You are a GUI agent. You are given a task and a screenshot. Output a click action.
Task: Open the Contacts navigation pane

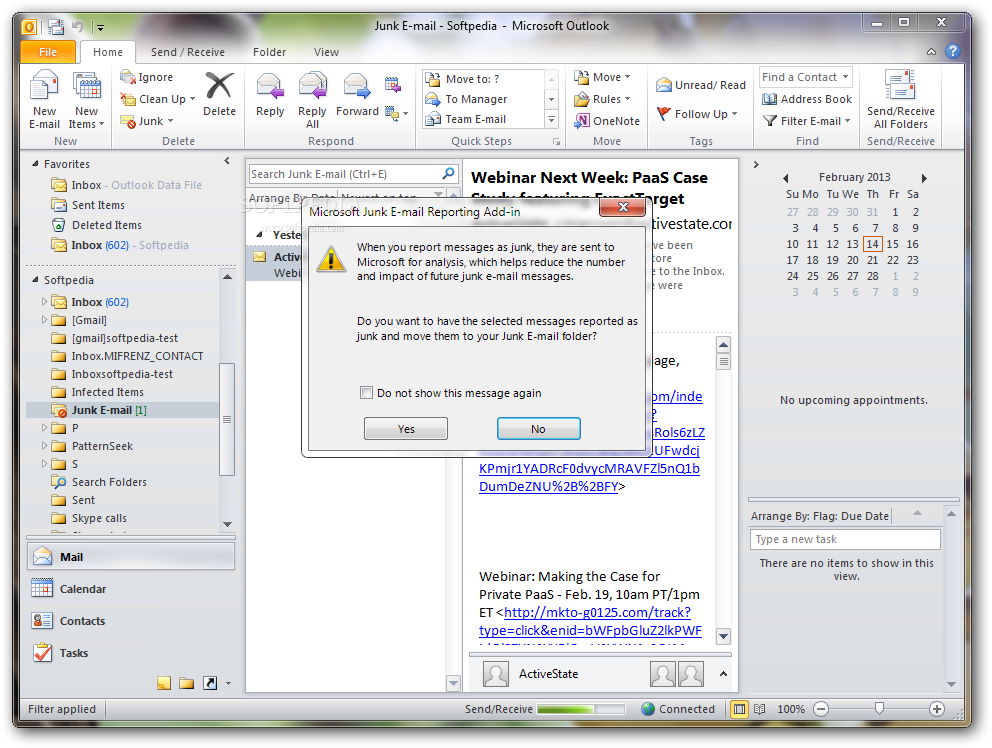tap(131, 621)
